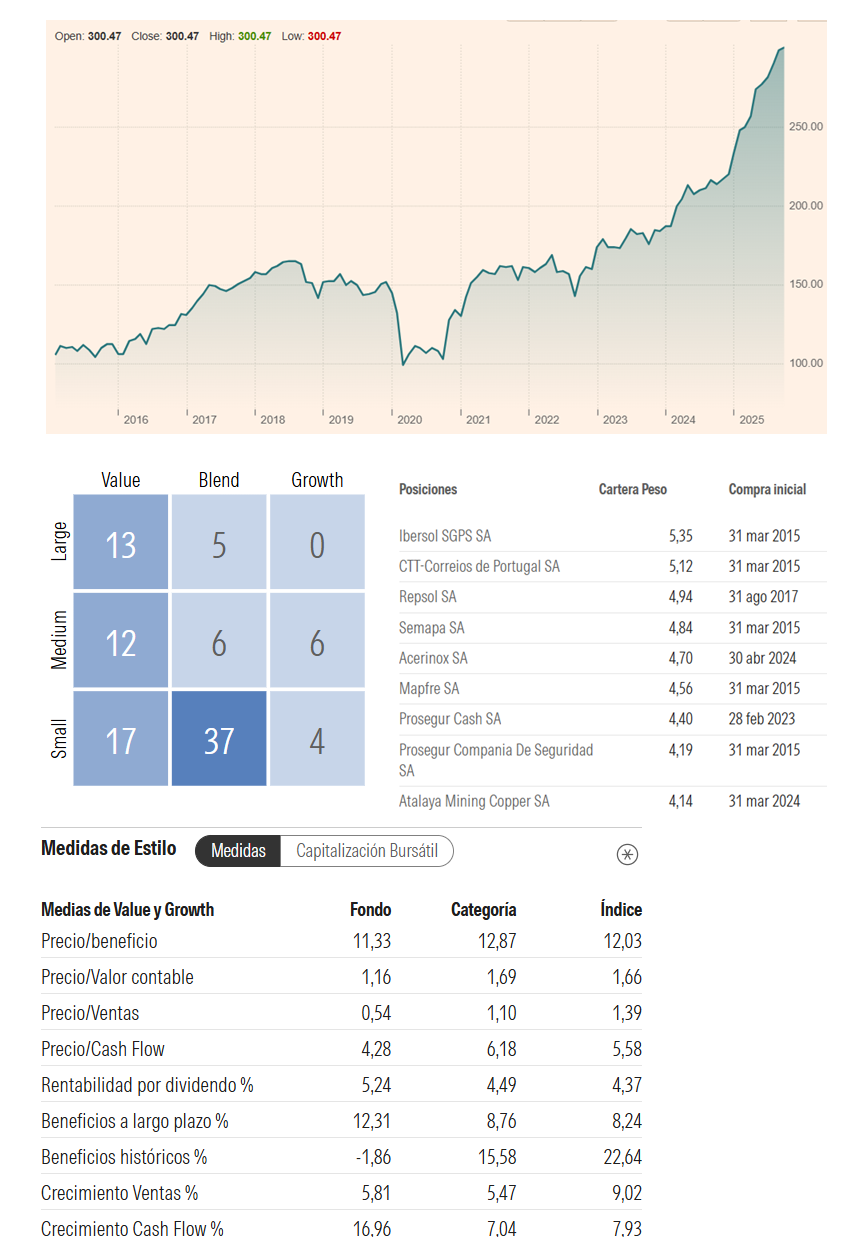Open CTT-Correios de Portugal SA position

479,566
